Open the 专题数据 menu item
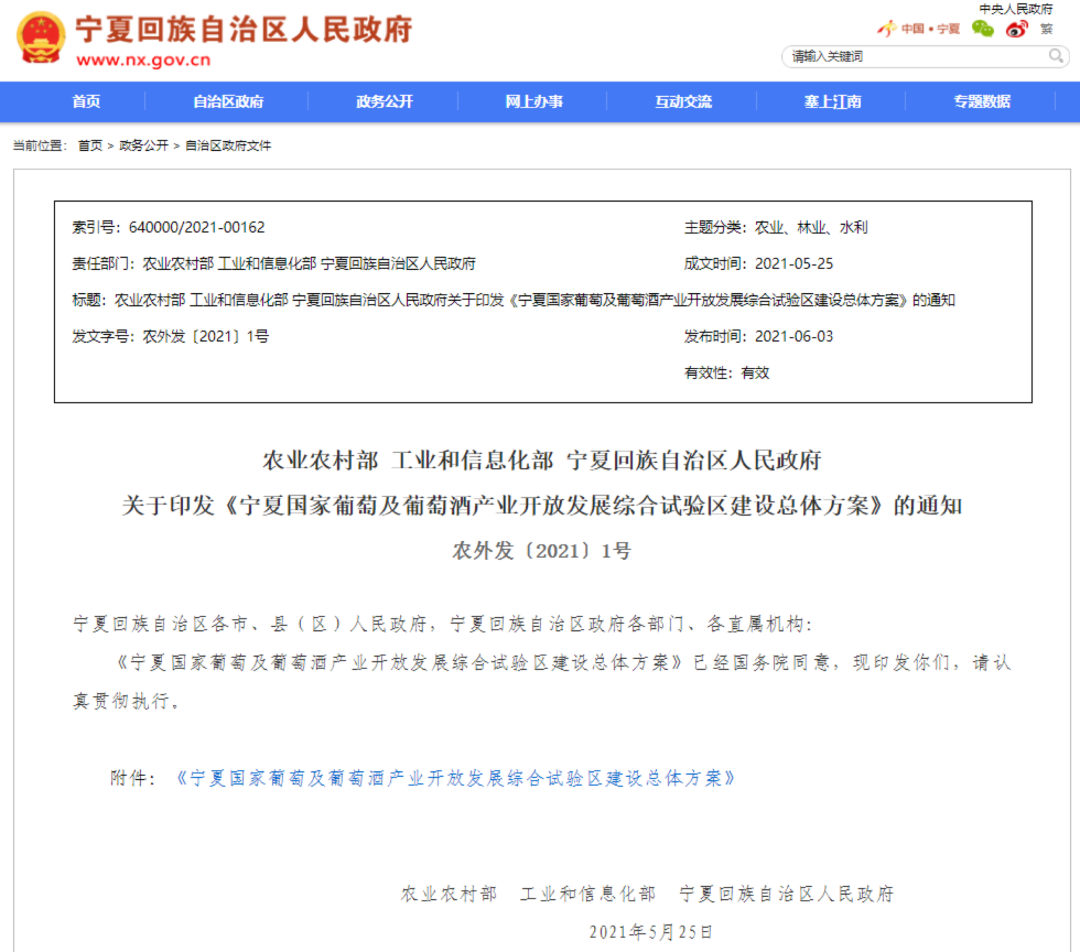Viewport: 1080px width, 952px height. (981, 101)
